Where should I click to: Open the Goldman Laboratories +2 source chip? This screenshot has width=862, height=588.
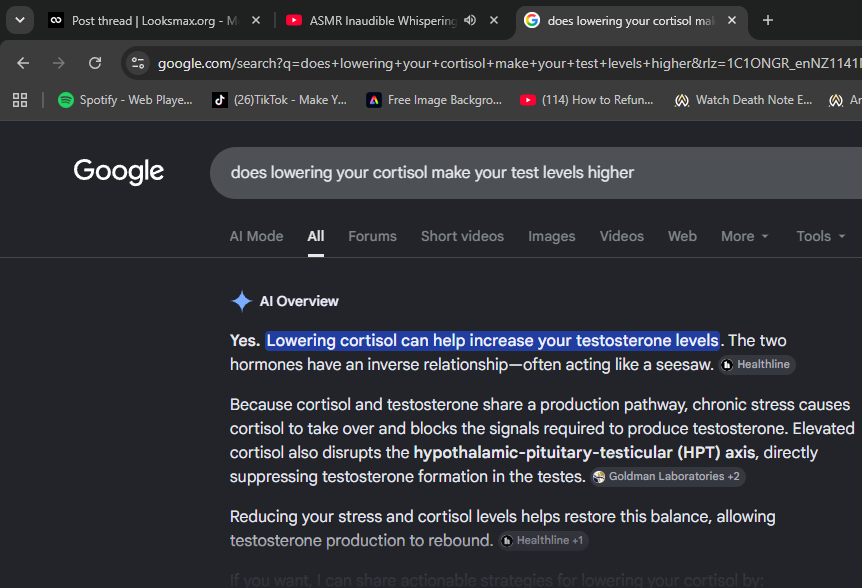pos(667,476)
